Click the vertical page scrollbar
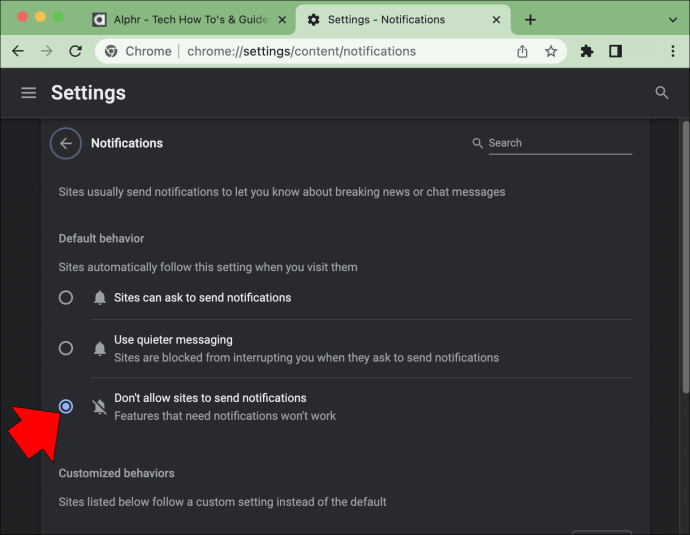Image resolution: width=690 pixels, height=535 pixels. click(686, 257)
